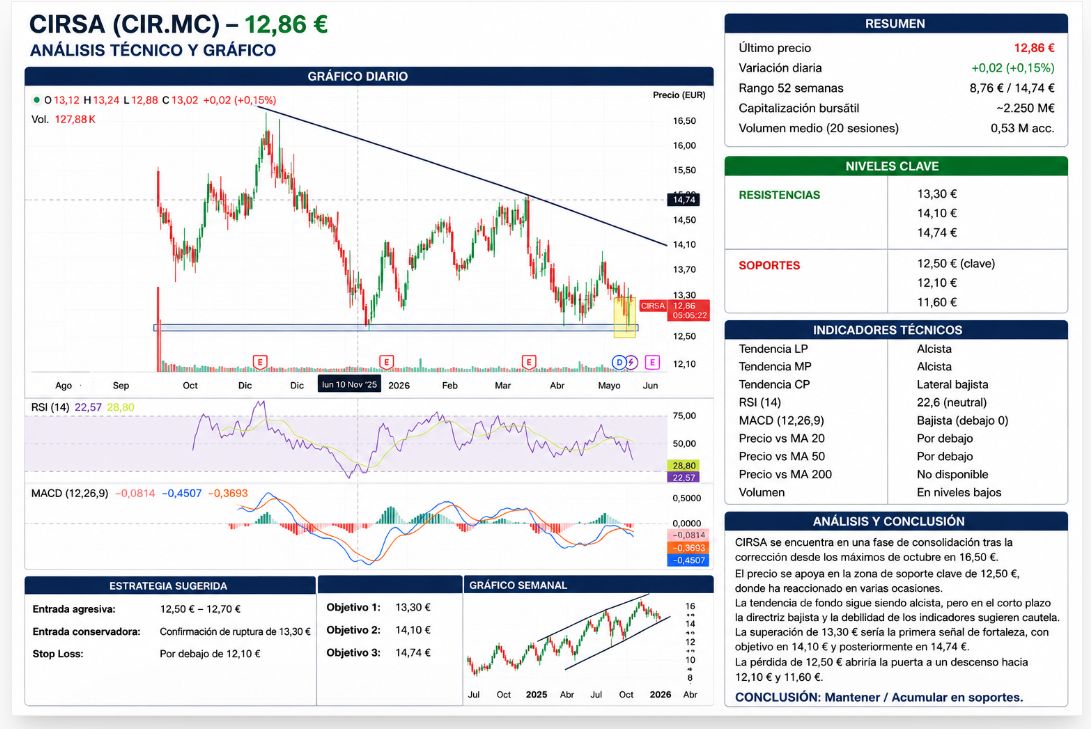
Task: Select the ESTRATEGIA SUGERIDA header
Action: click(x=168, y=586)
